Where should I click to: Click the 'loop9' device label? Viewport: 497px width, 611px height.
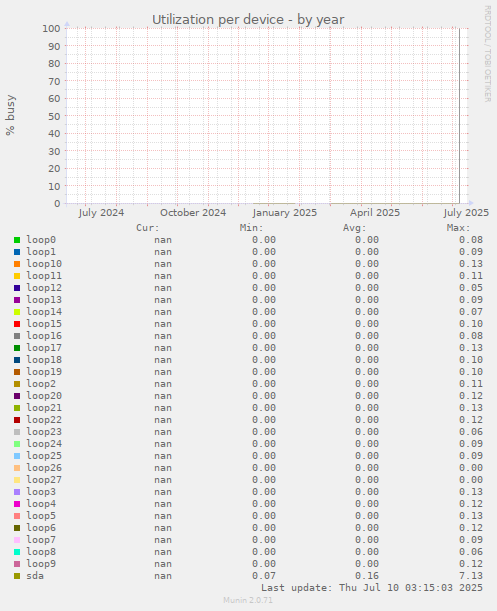tap(41, 564)
